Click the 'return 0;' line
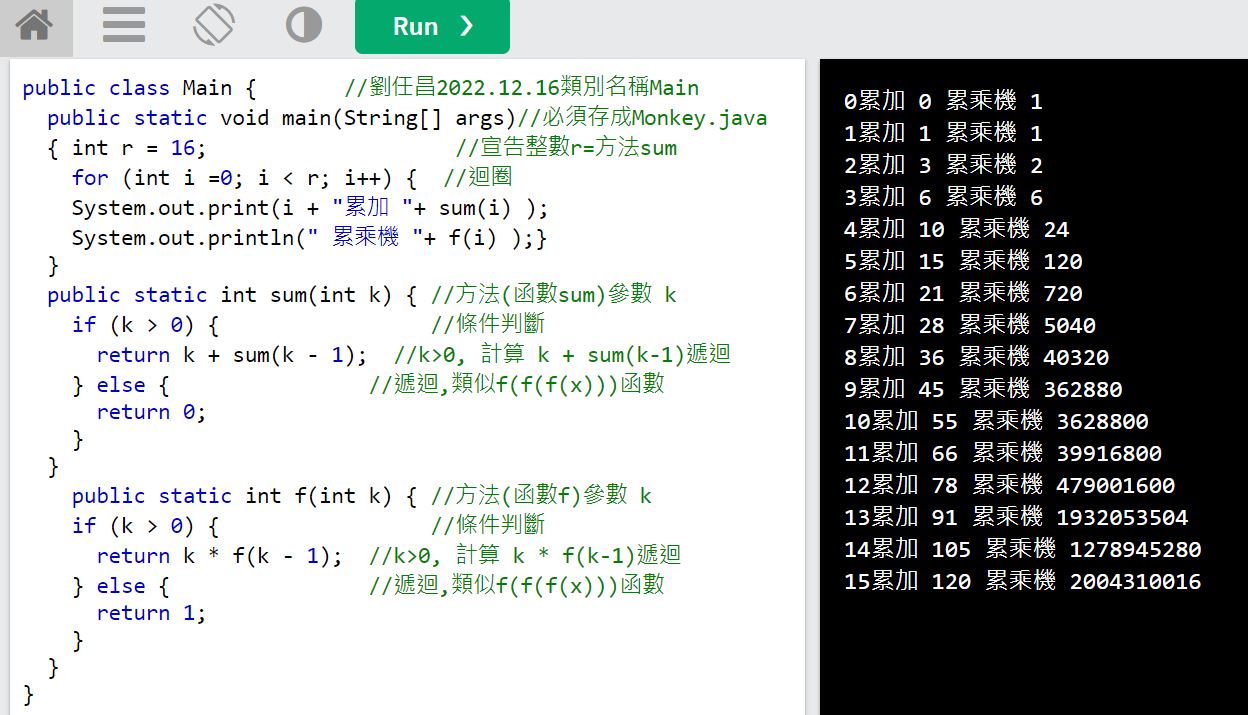This screenshot has height=715, width=1248. coord(151,412)
